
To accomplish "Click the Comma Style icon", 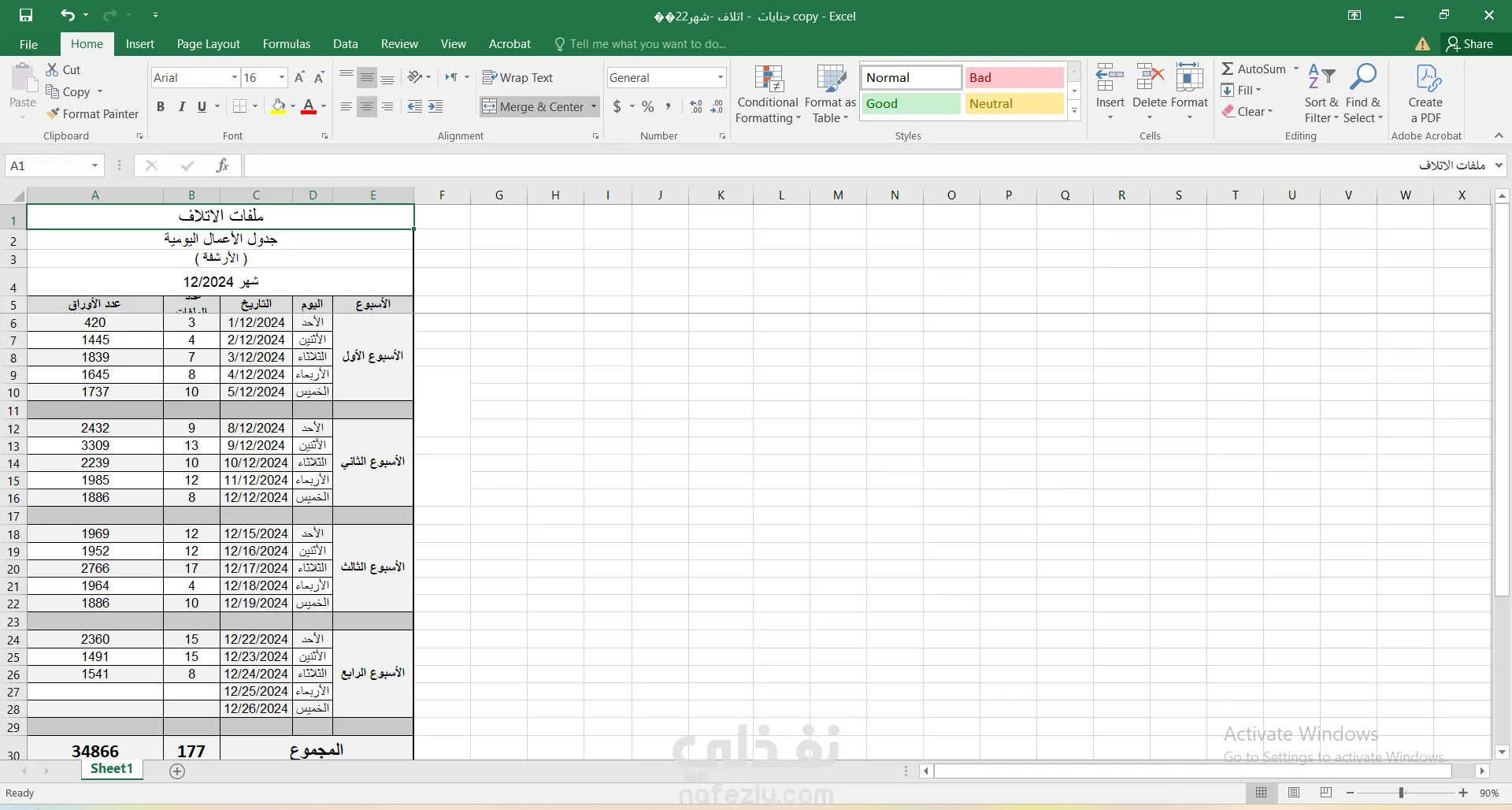I will coord(669,106).
